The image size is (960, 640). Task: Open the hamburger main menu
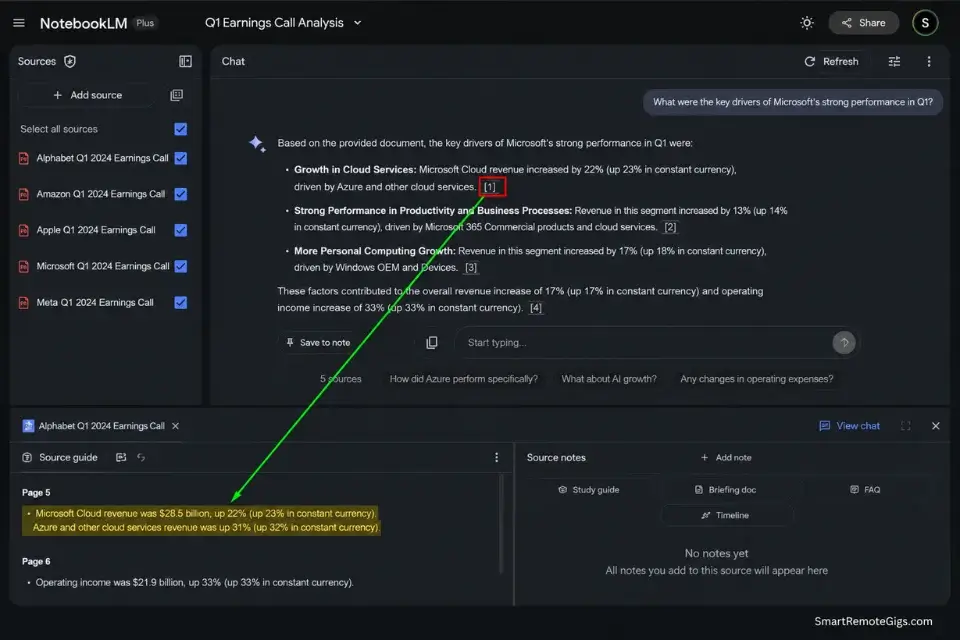pyautogui.click(x=19, y=23)
